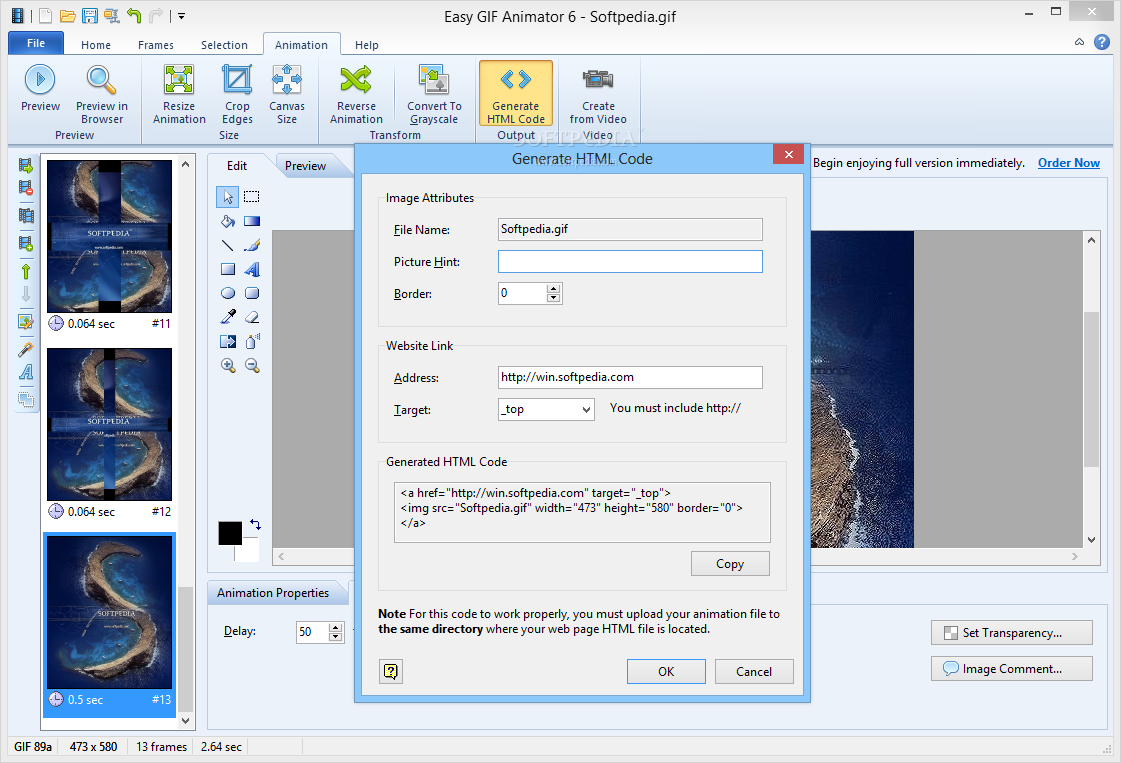Image resolution: width=1121 pixels, height=763 pixels.
Task: Click Set Transparency button
Action: click(1012, 633)
